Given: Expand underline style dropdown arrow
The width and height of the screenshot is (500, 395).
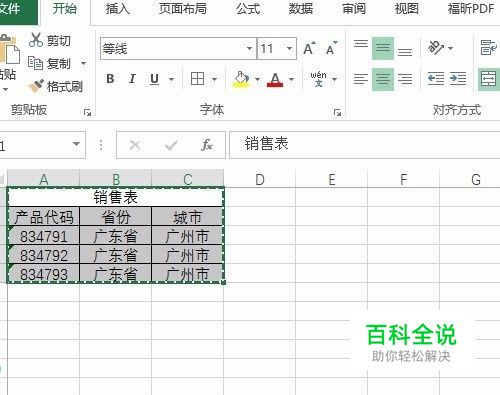Looking at the screenshot, I should click(171, 79).
